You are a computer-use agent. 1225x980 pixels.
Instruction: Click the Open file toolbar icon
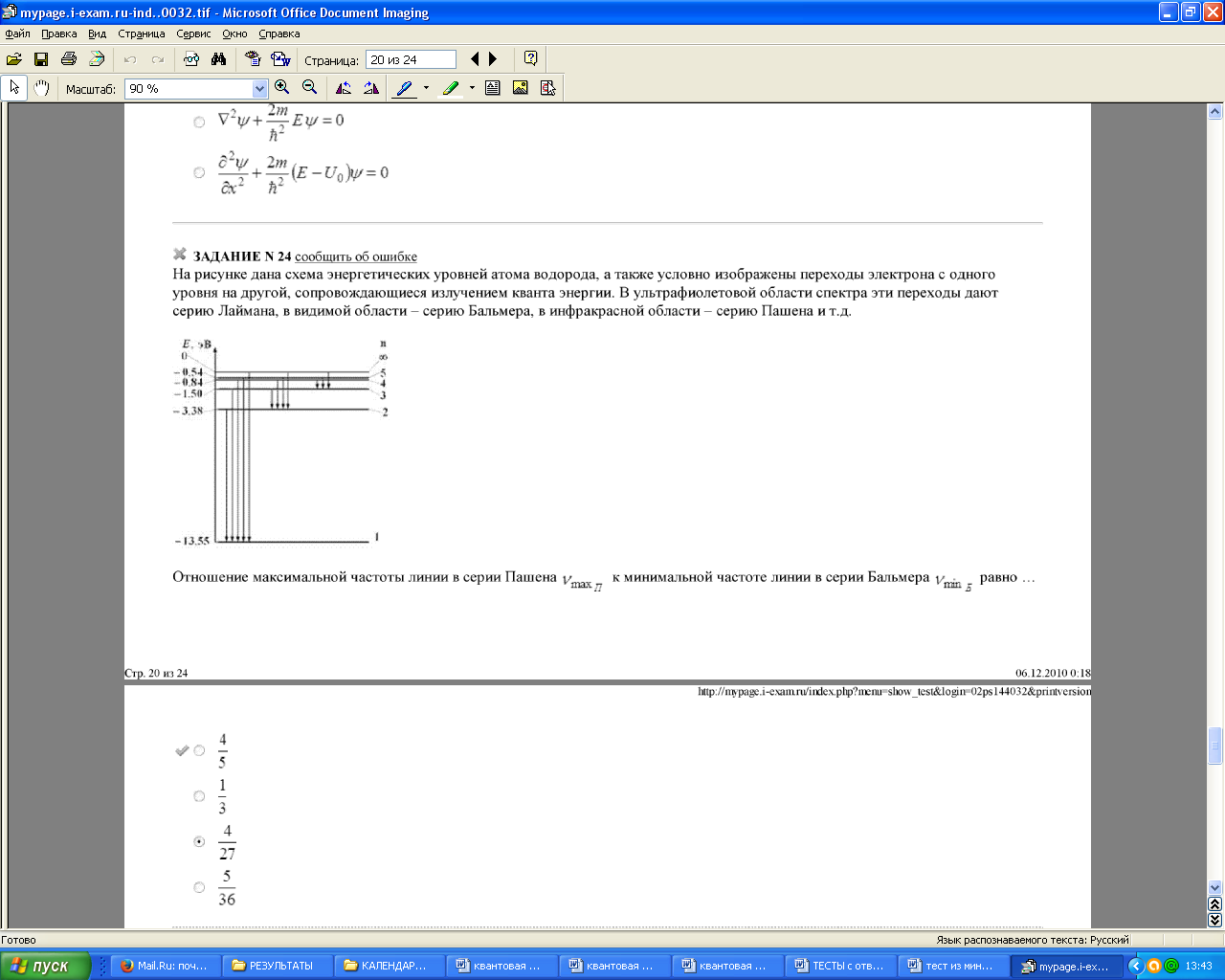point(14,59)
